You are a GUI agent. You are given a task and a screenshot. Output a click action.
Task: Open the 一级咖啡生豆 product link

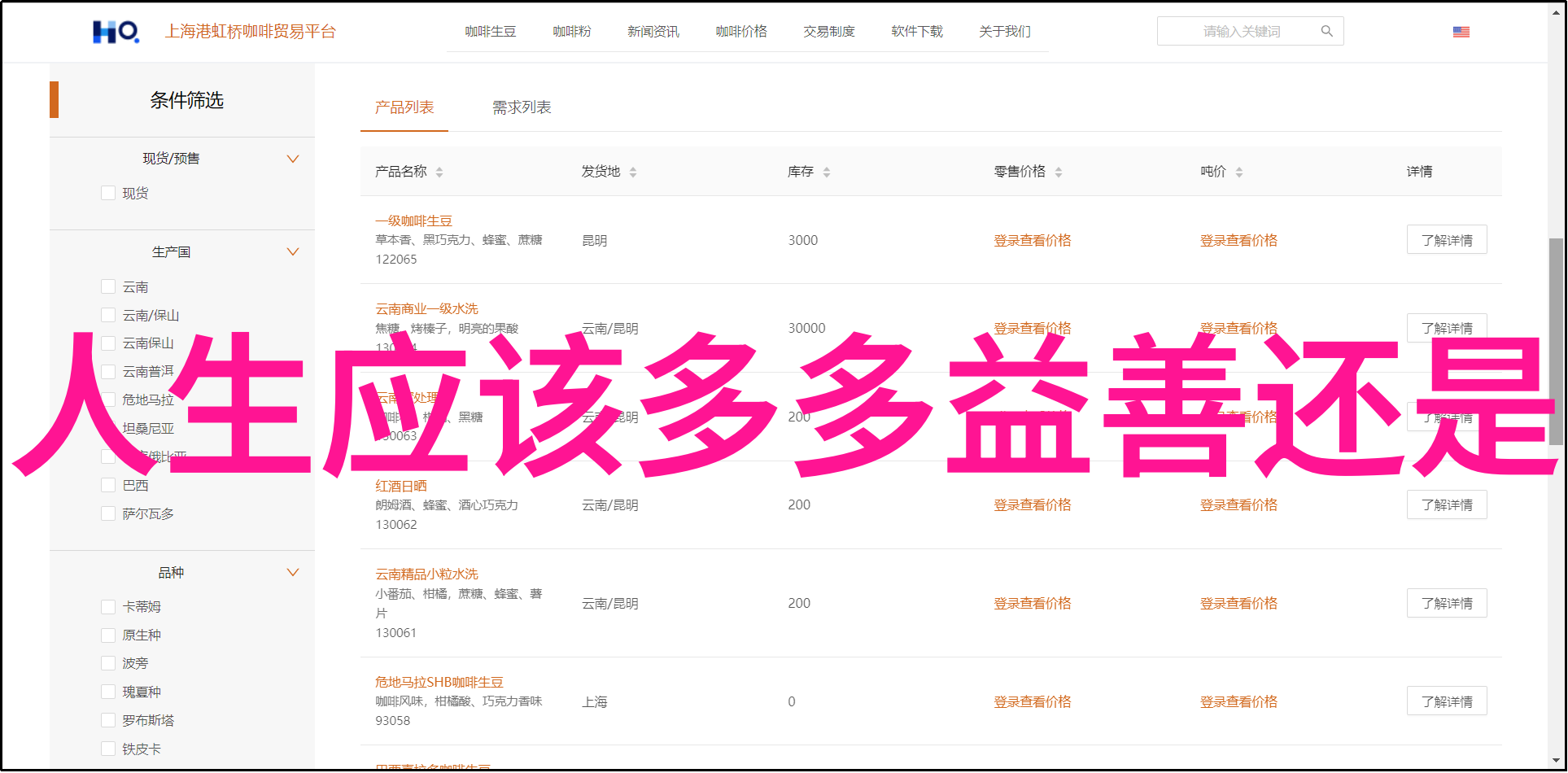[x=413, y=221]
